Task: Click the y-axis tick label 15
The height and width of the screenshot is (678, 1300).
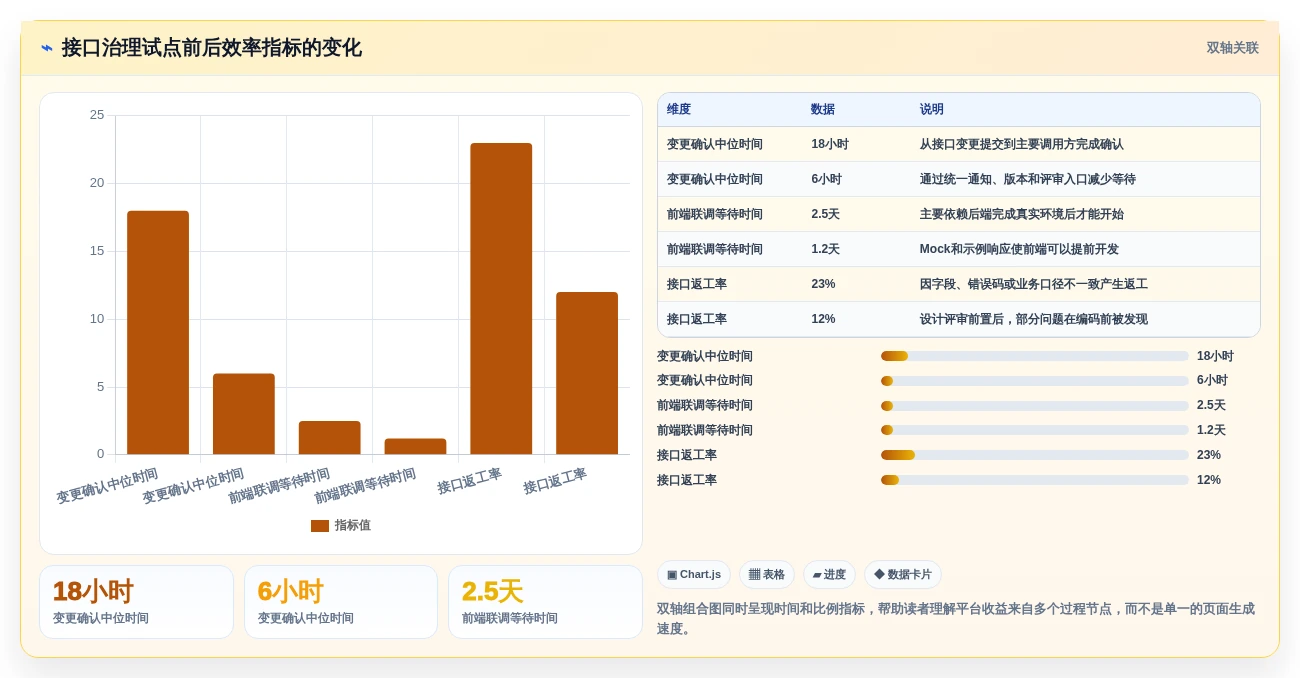Action: 97,251
